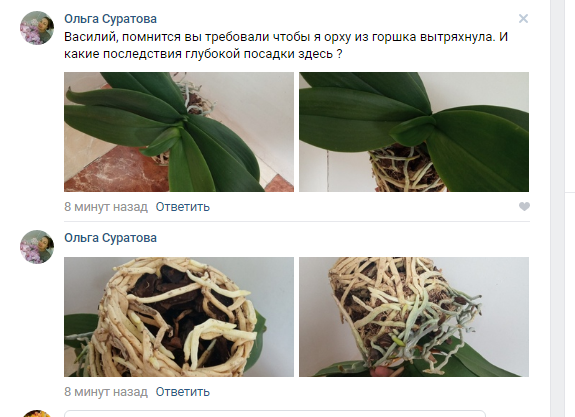Image resolution: width=575 pixels, height=417 pixels.
Task: Like the first comment with the heart icon
Action: (524, 206)
